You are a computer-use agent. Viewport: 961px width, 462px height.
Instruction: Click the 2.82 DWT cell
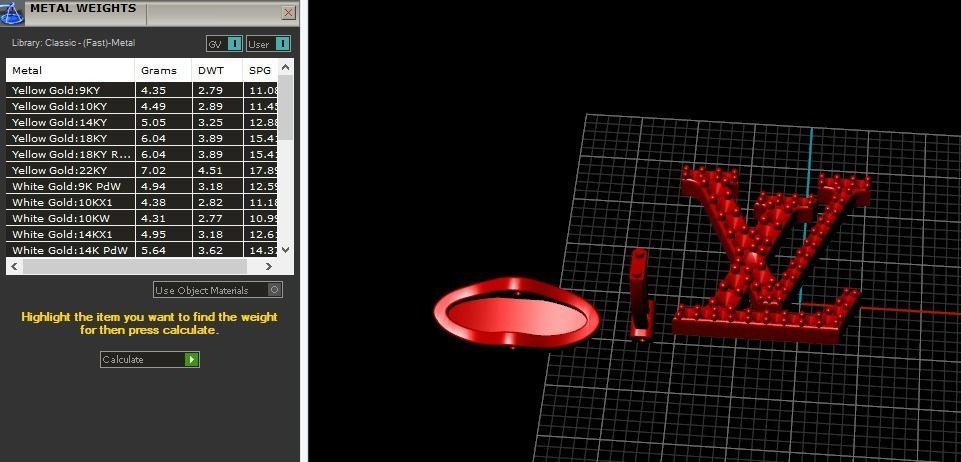coord(210,202)
